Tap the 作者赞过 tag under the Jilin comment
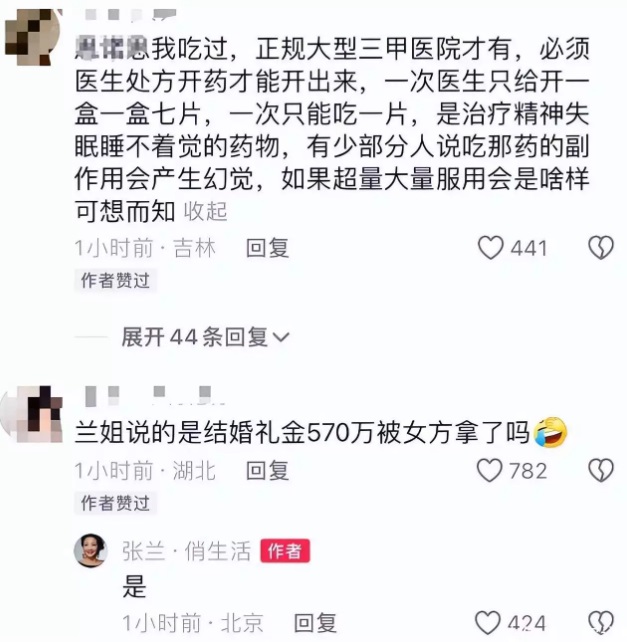Viewport: 627px width, 642px height. (115, 281)
